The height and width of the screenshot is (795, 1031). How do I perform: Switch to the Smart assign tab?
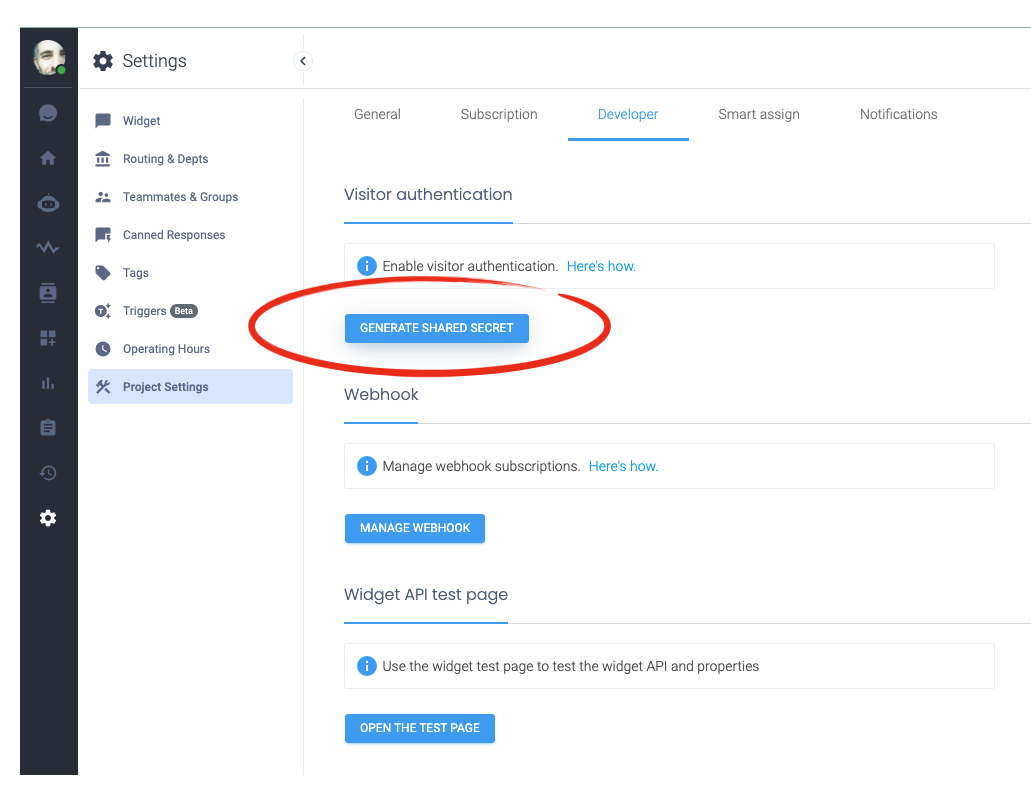[758, 114]
